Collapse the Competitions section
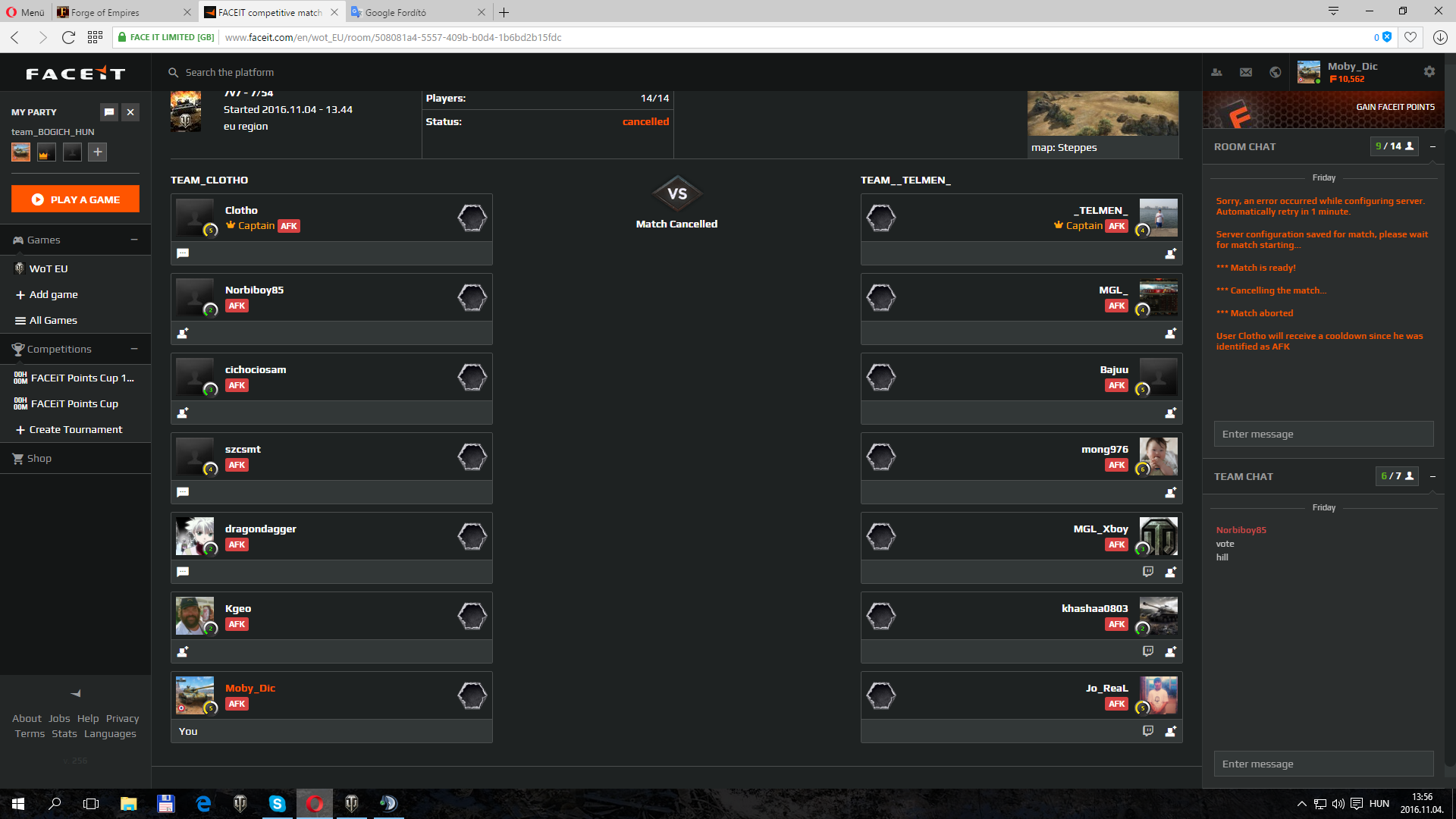 134,349
